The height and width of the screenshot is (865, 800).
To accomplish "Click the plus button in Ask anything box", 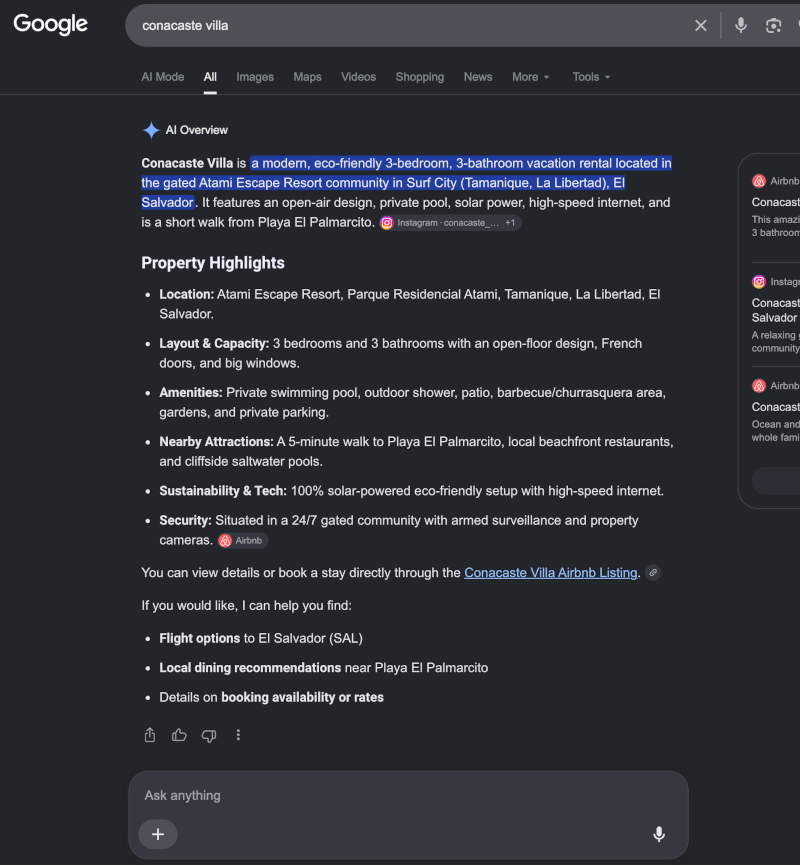I will [158, 834].
